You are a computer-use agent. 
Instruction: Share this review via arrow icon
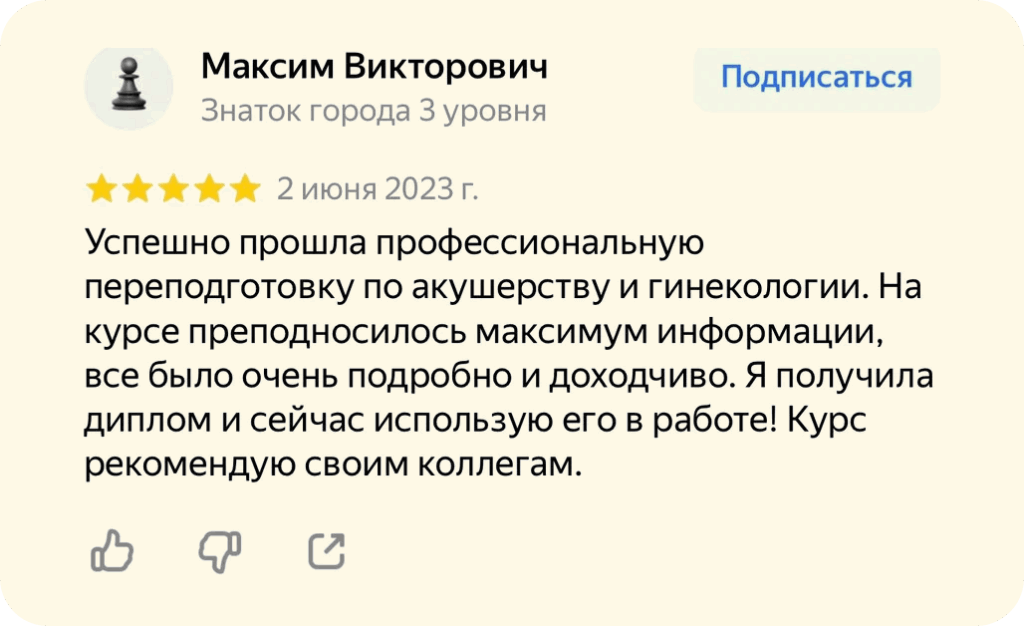[x=327, y=552]
